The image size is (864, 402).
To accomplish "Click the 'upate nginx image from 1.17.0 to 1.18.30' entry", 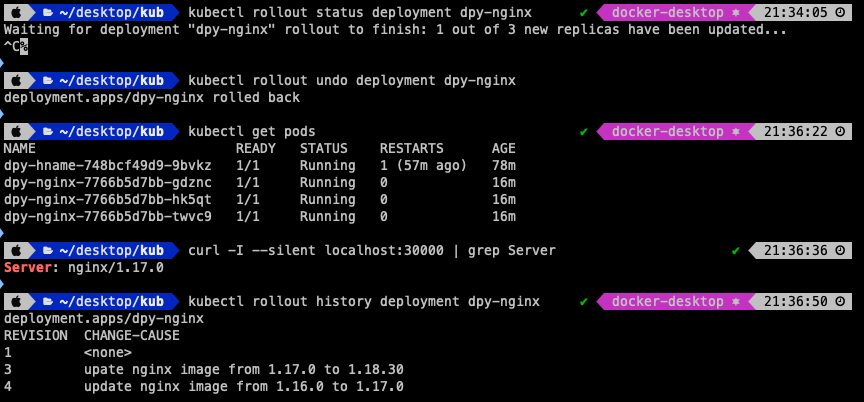I will point(244,370).
